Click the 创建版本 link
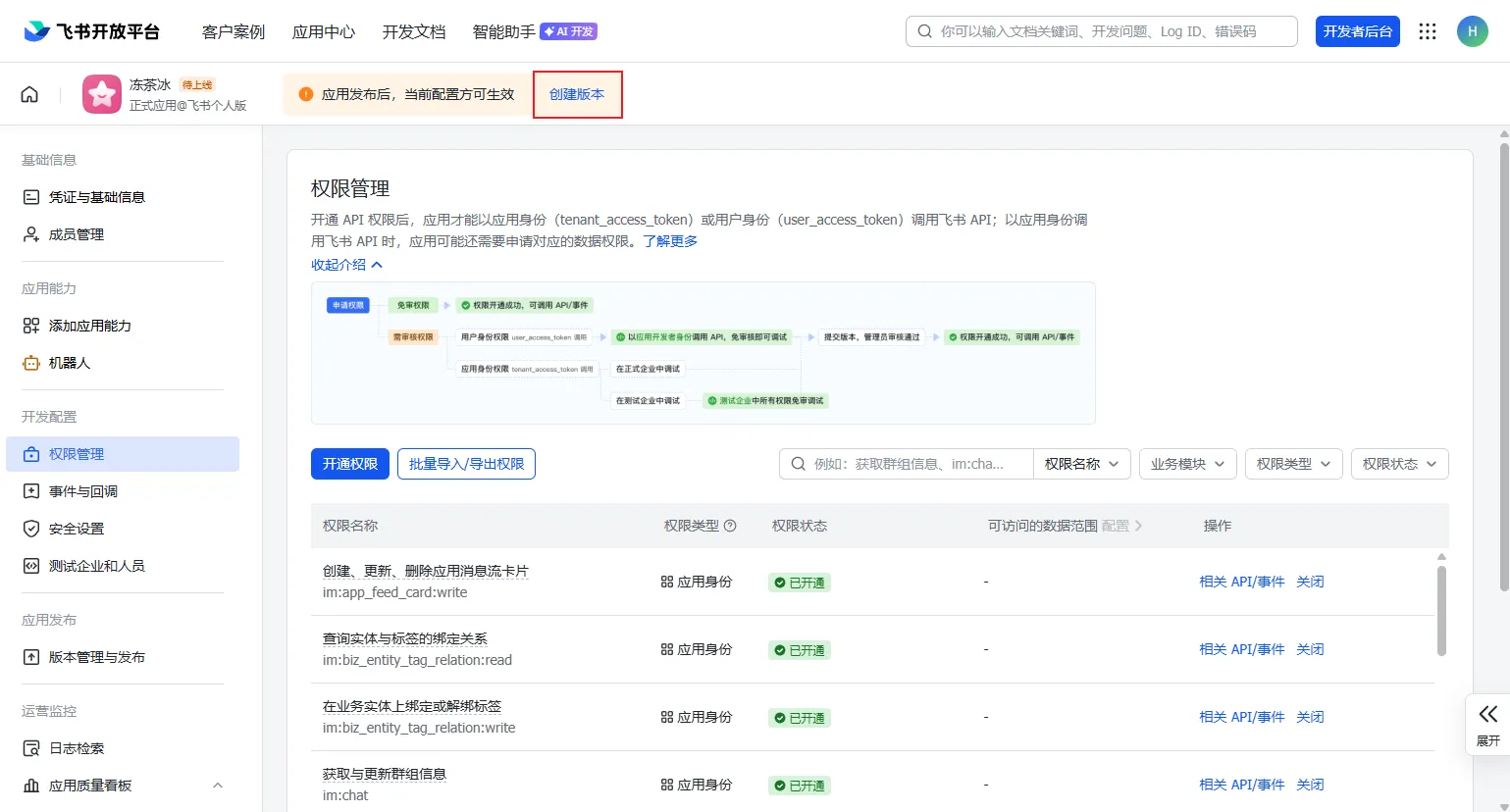Image resolution: width=1510 pixels, height=812 pixels. [x=577, y=94]
